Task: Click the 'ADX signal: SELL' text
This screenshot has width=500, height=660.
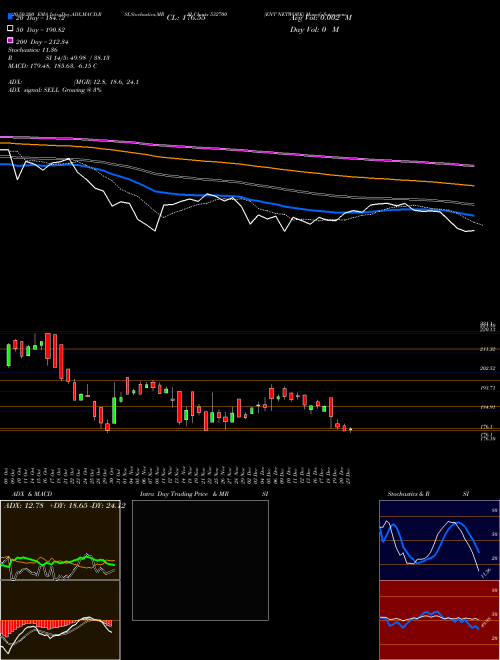Action: point(35,90)
